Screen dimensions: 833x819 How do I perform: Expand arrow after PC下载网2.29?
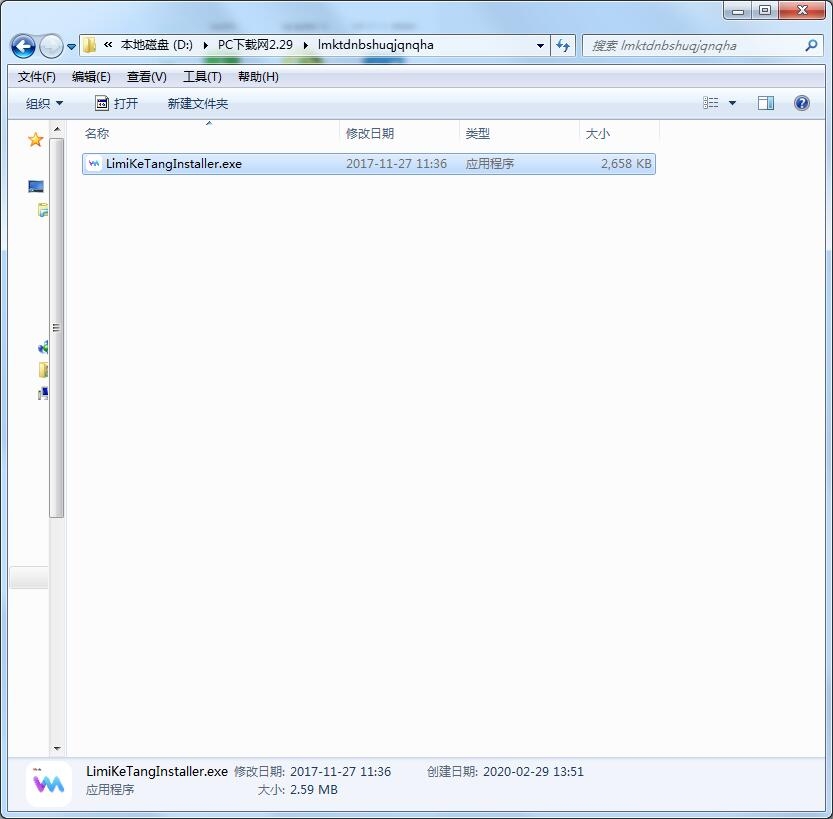[x=305, y=46]
